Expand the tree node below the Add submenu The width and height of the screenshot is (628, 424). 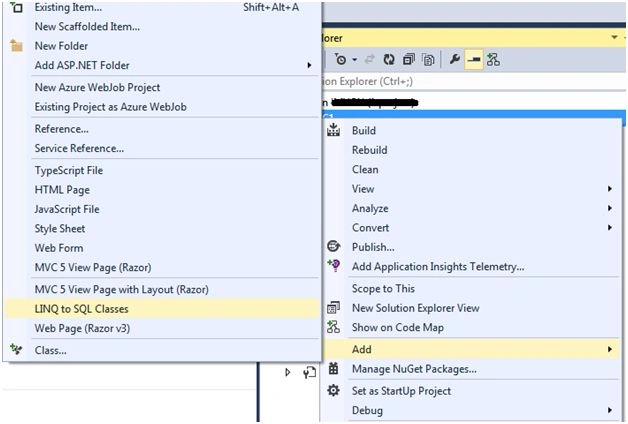[288, 372]
